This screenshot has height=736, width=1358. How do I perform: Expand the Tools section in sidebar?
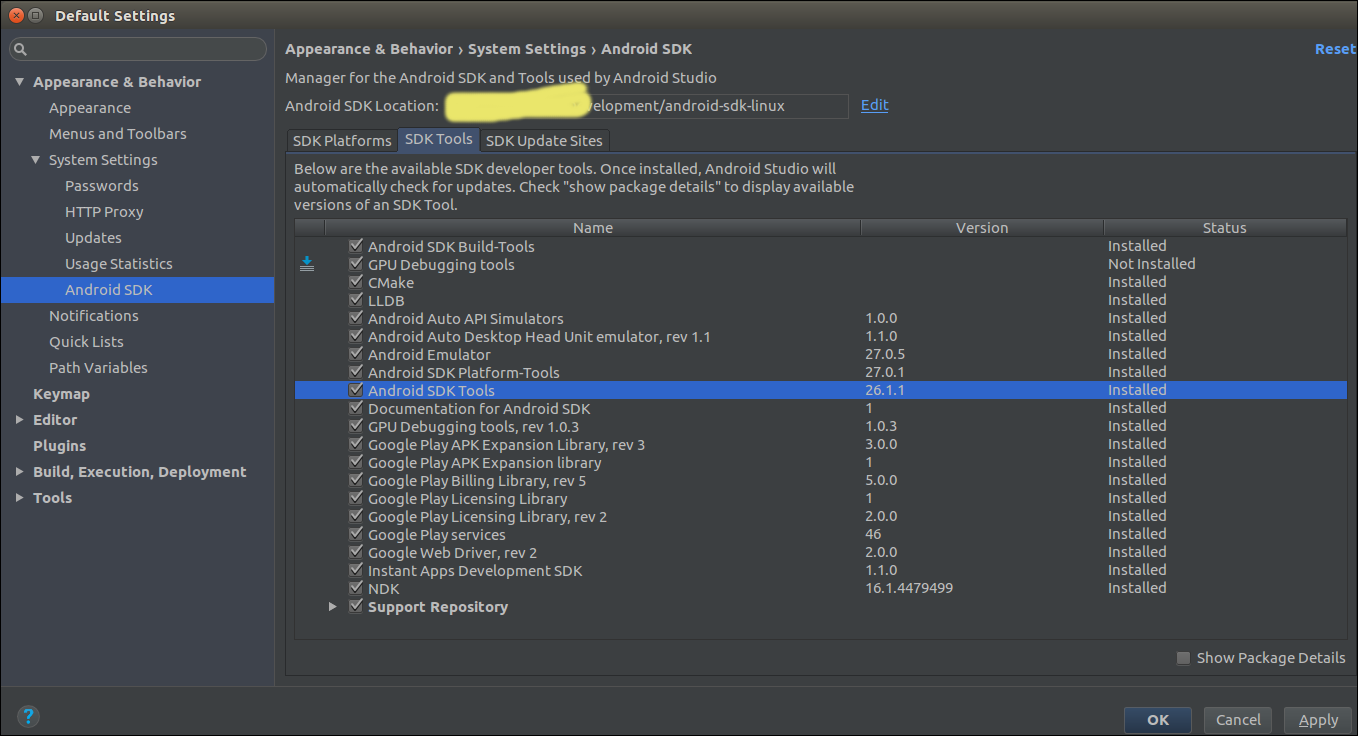click(x=19, y=498)
